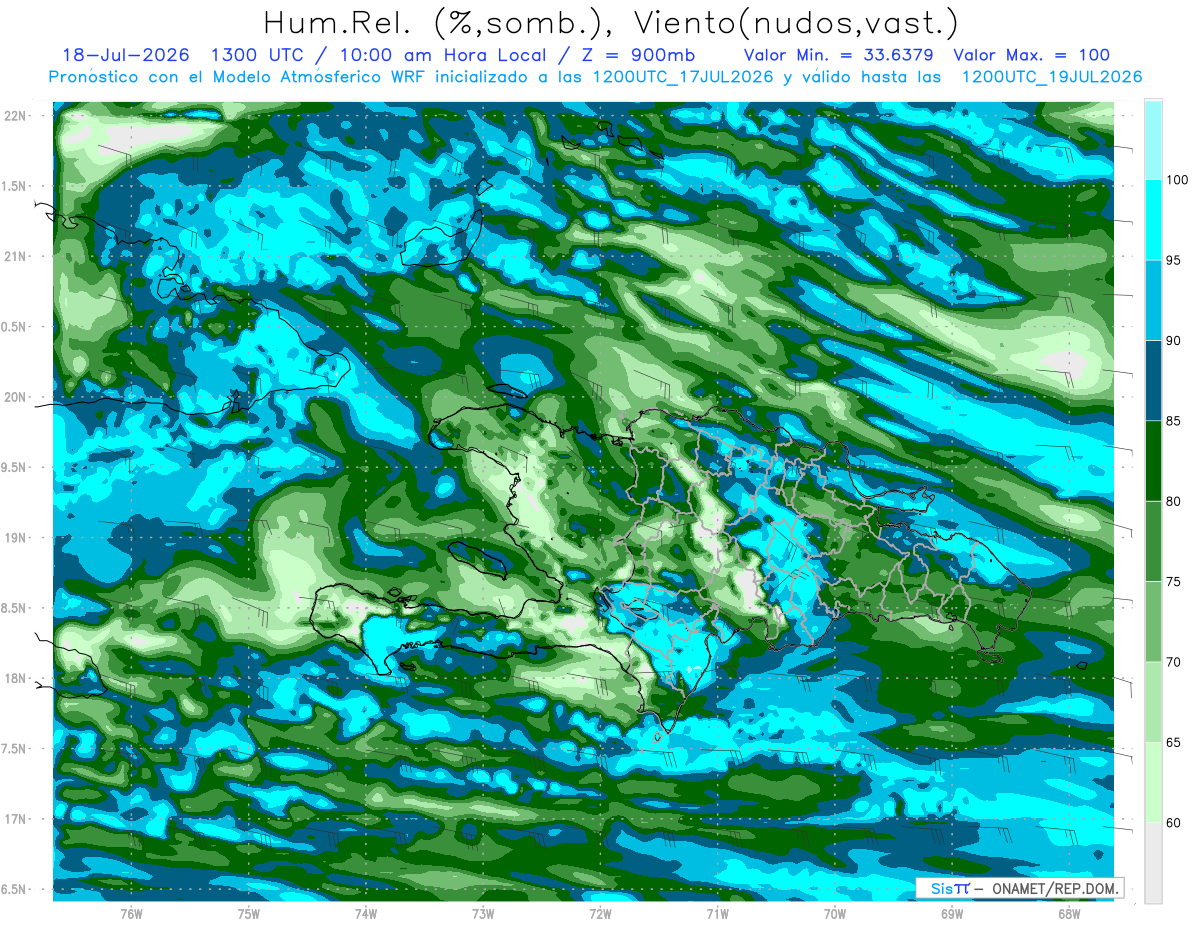Click the '72W' longitude label

click(600, 913)
